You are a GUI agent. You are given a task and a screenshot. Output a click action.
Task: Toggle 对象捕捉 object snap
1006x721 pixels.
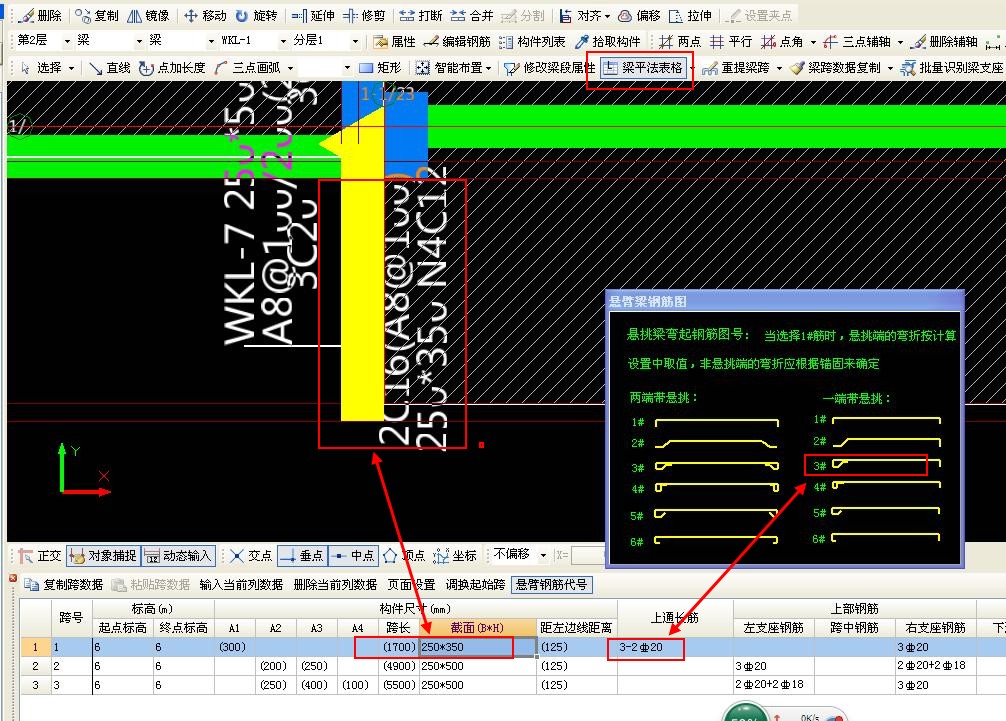point(103,556)
